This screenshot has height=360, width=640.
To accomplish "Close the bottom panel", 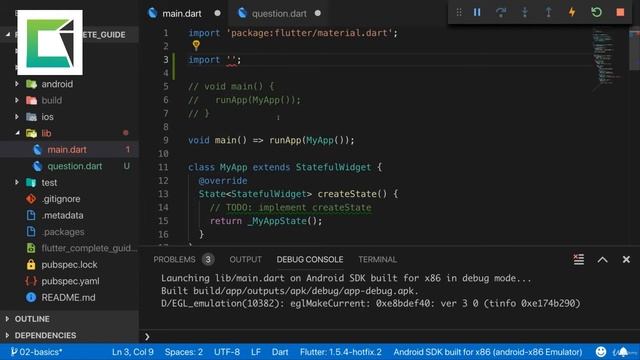I will 626,260.
